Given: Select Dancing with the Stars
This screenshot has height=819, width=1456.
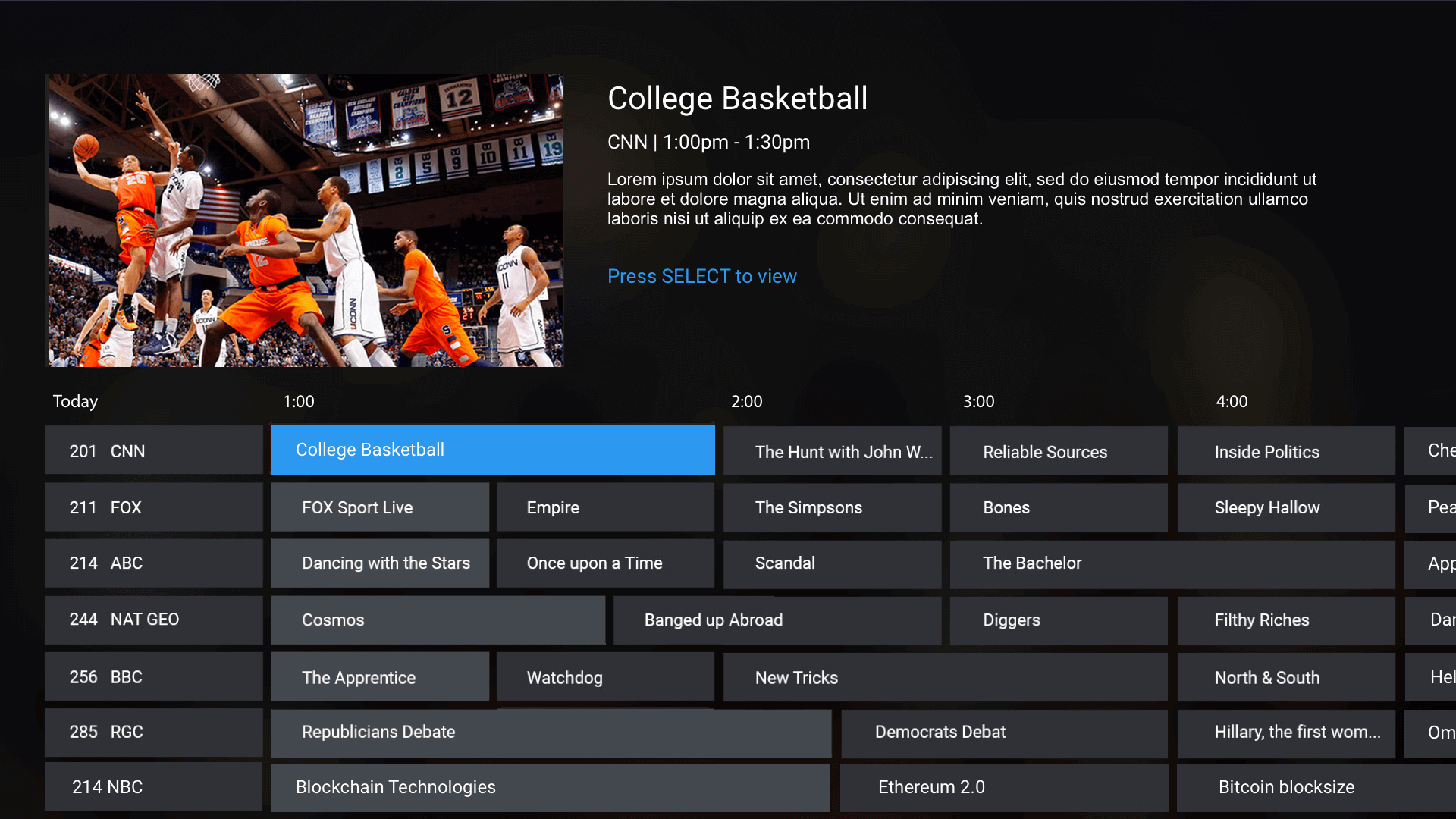Looking at the screenshot, I should [379, 563].
